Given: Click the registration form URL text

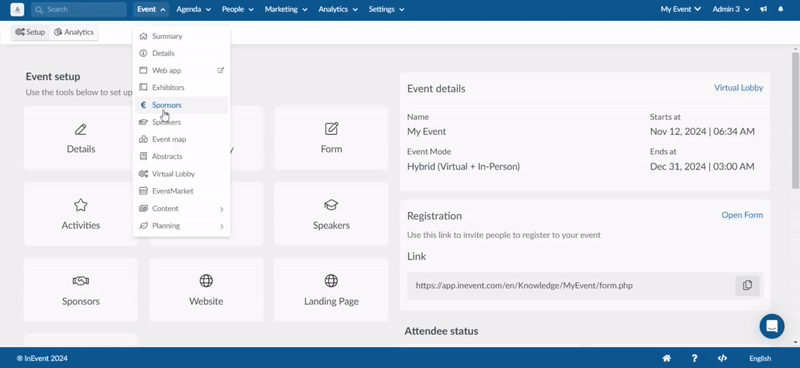Looking at the screenshot, I should 524,285.
